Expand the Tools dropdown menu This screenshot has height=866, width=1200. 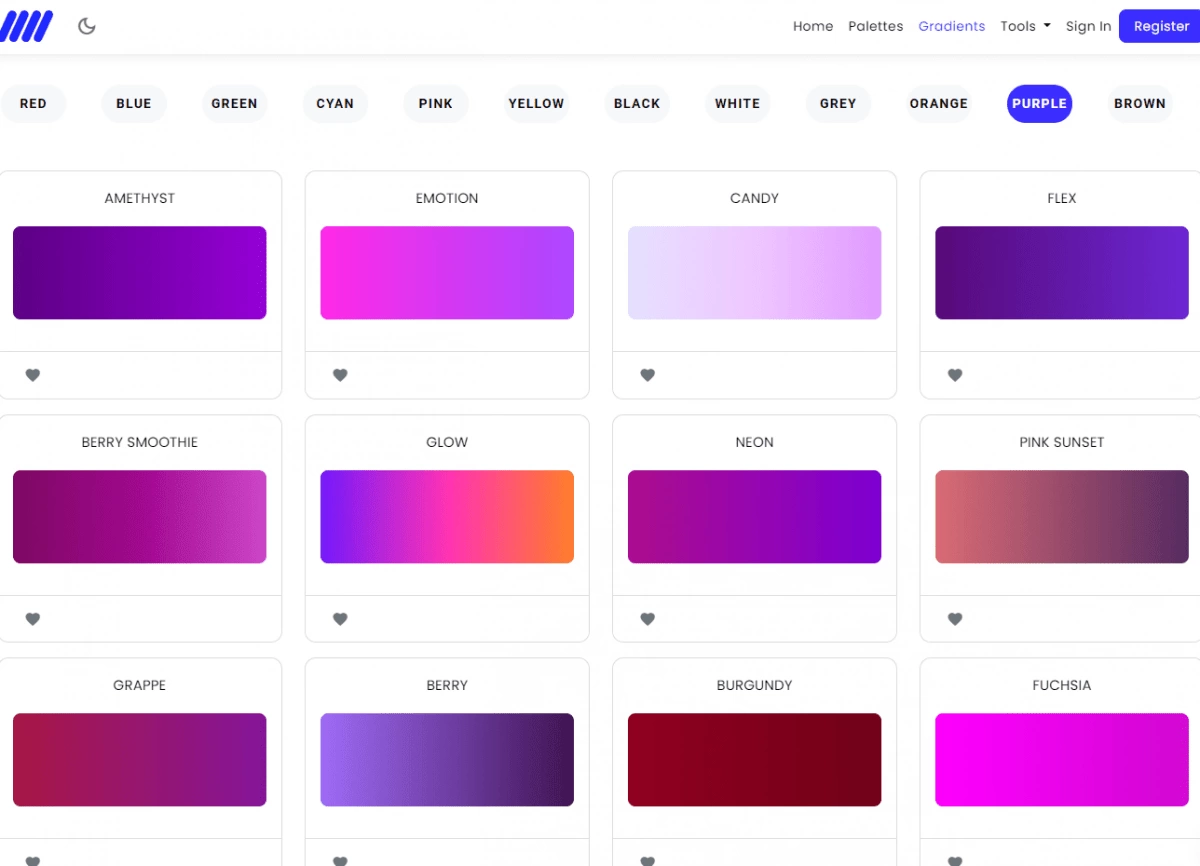(x=1025, y=26)
